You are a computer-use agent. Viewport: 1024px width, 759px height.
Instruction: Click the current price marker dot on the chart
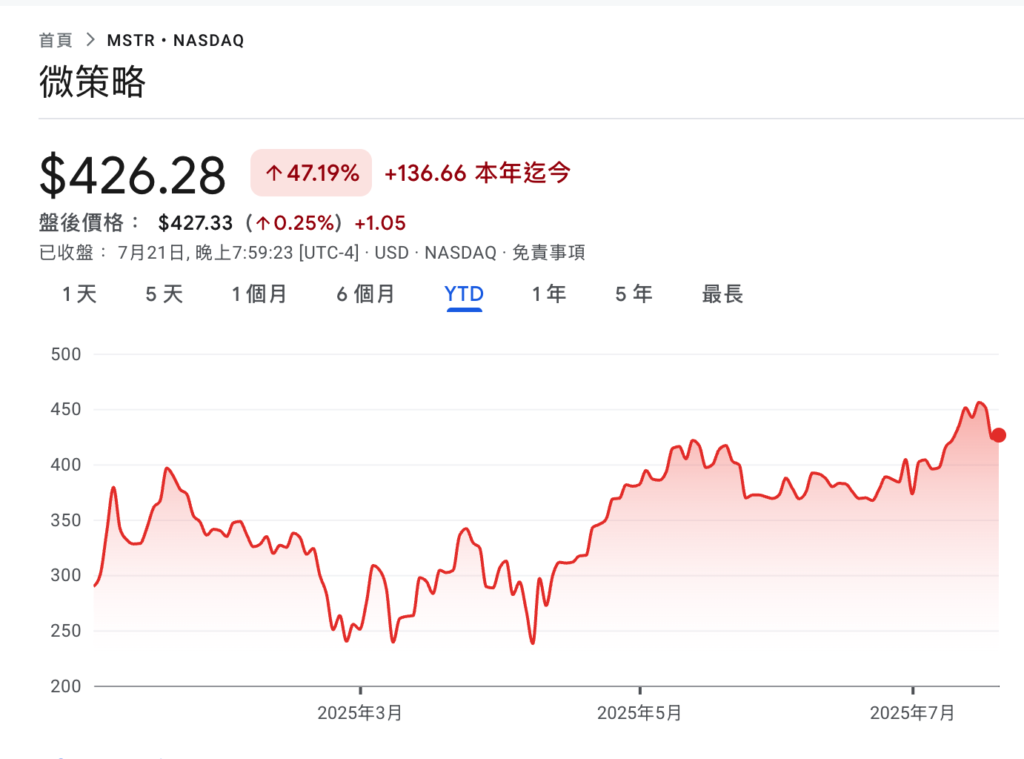click(x=996, y=434)
